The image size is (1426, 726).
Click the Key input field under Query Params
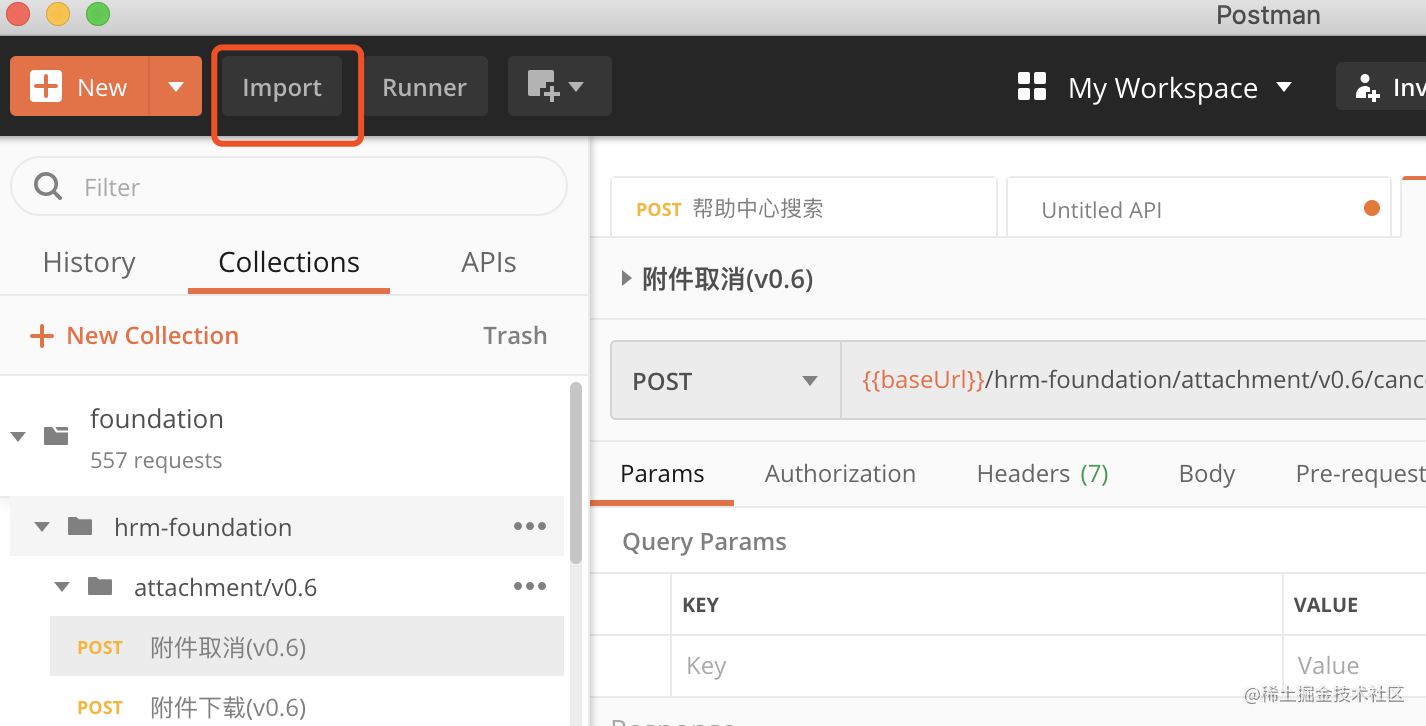pos(900,665)
